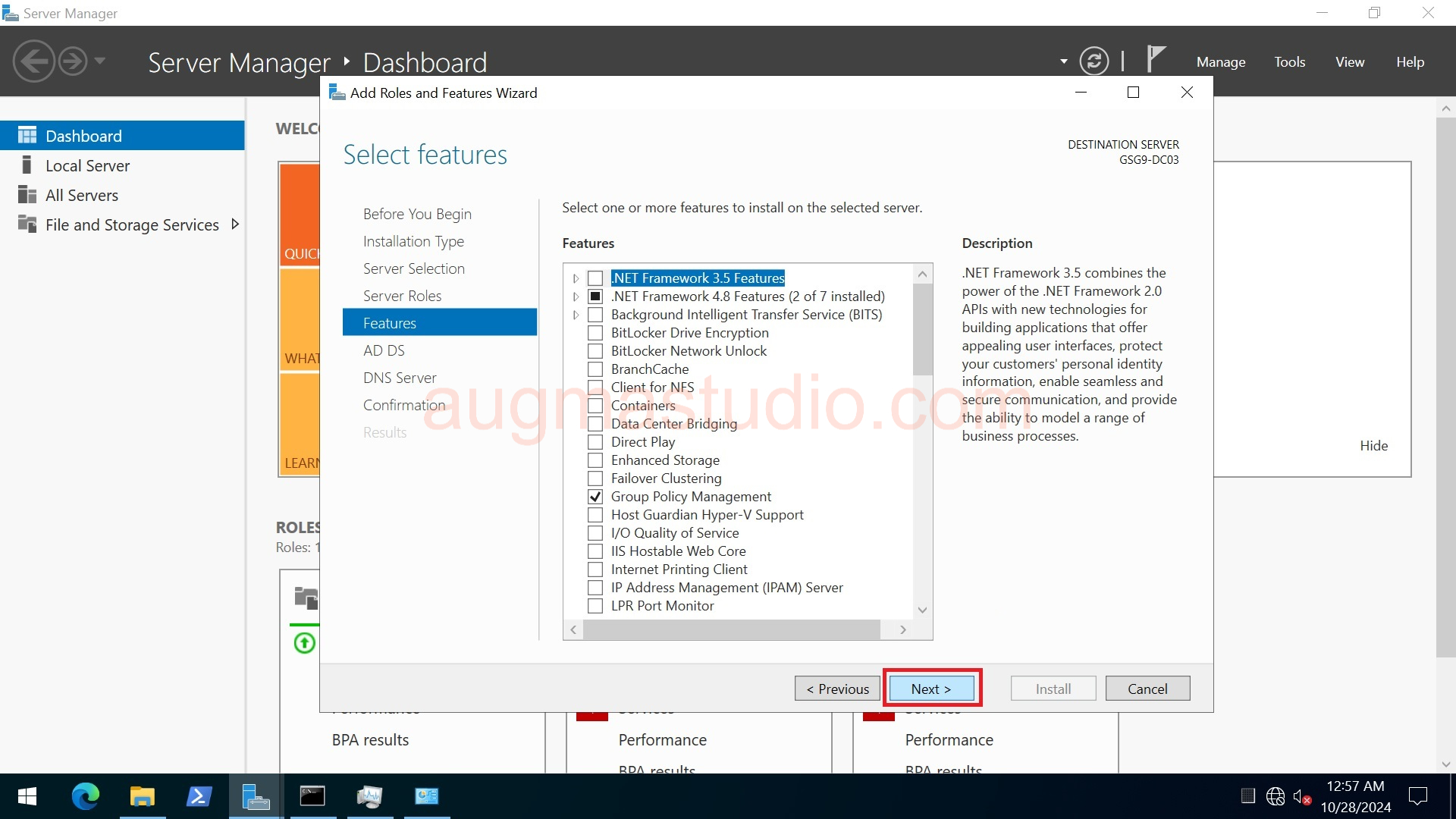Select Local Server in the sidebar

[x=86, y=165]
